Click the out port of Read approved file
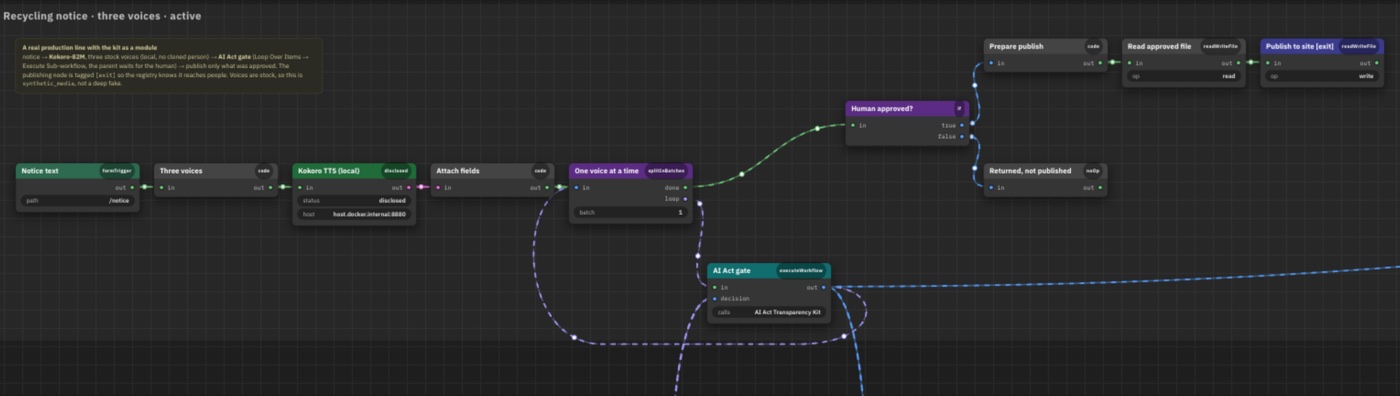The width and height of the screenshot is (1400, 396). (x=1238, y=62)
